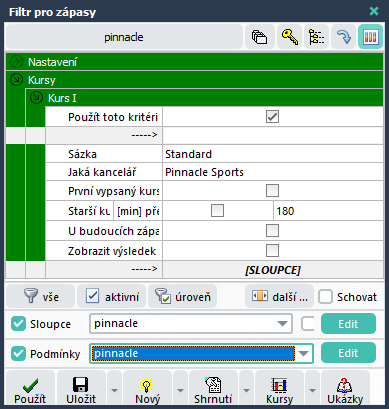Viewport: 389px width, 409px height.
Task: Click the 180 minutes value field
Action: [328, 211]
